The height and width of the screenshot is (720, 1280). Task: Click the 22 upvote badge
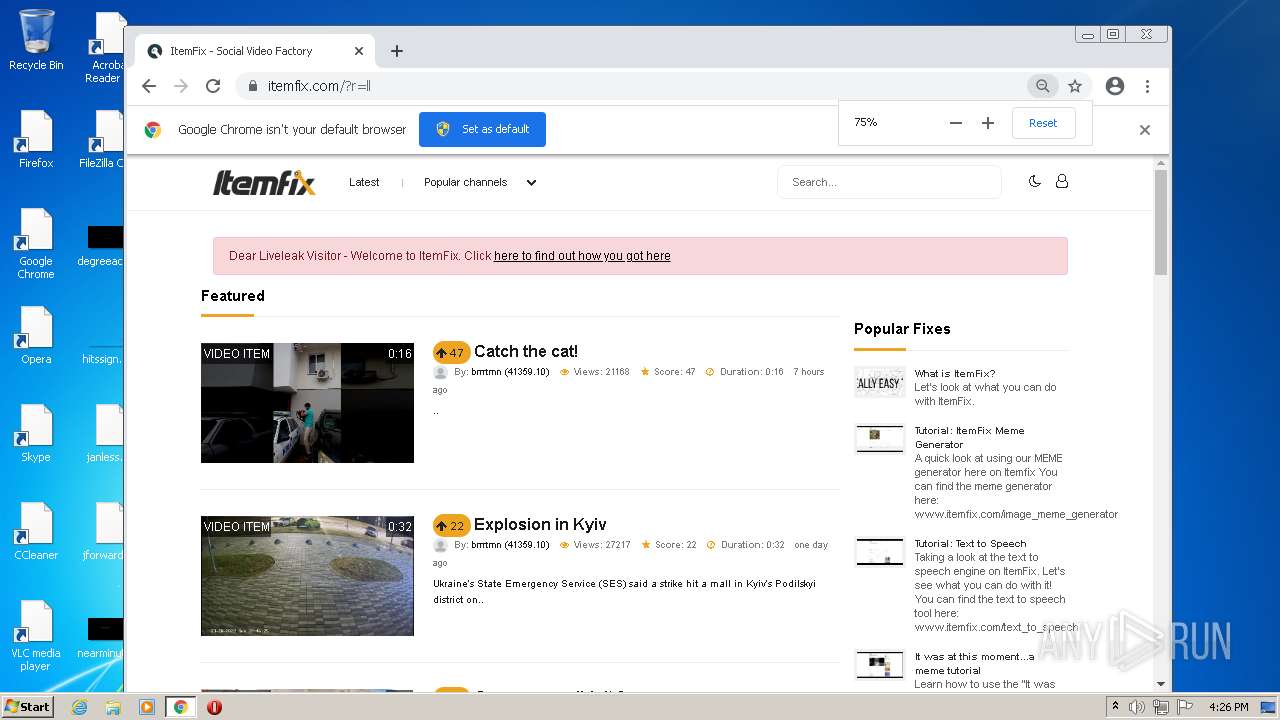451,525
